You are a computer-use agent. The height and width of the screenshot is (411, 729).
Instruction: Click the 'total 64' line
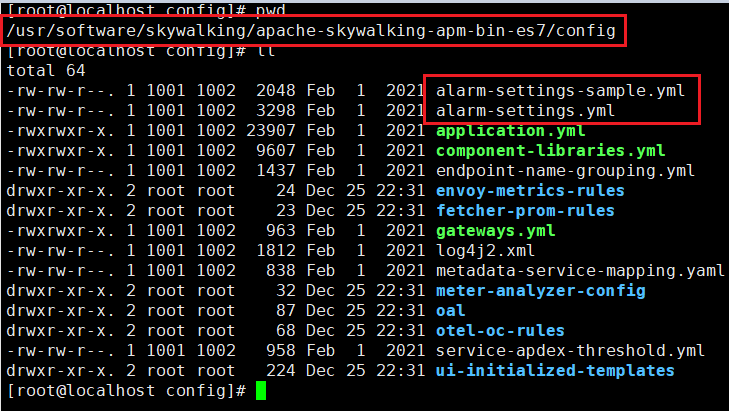click(x=46, y=71)
